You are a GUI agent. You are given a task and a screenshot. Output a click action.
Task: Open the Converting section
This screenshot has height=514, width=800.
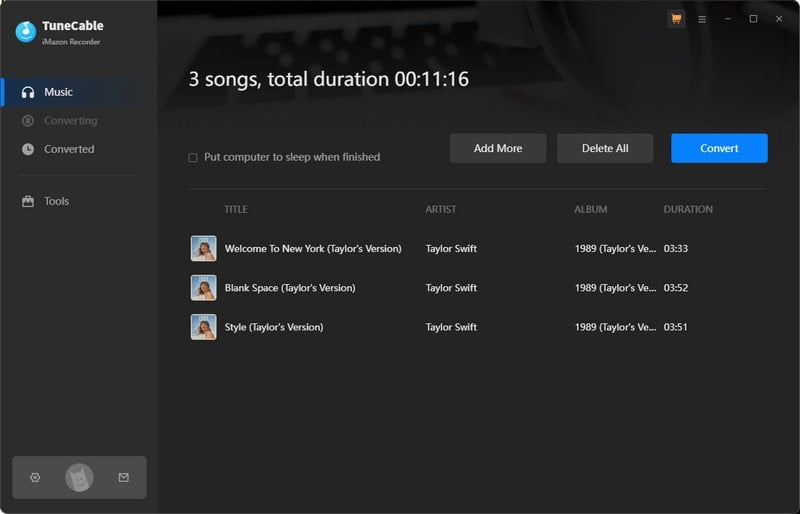(x=79, y=120)
